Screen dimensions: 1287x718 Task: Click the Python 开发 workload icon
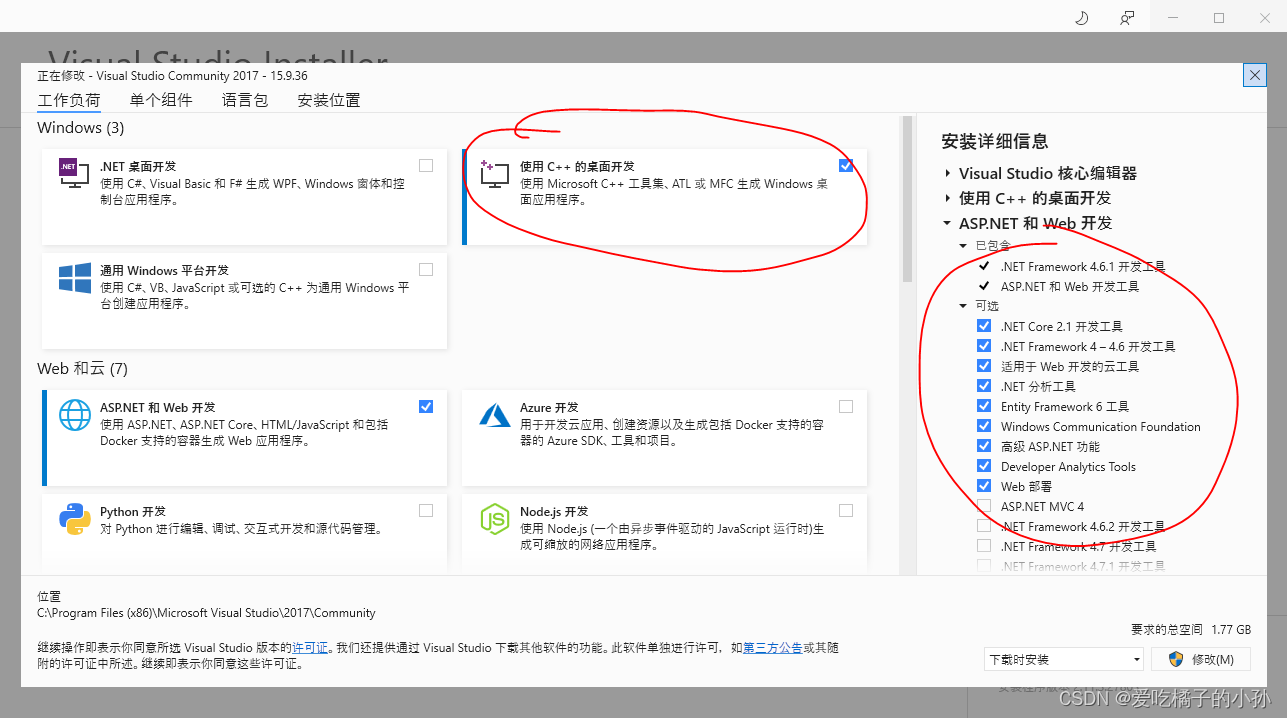coord(74,520)
